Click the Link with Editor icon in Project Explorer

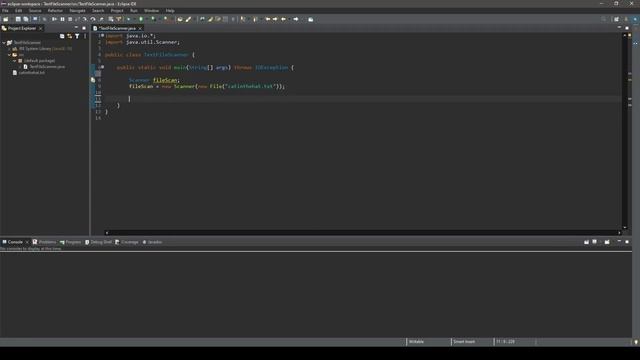pyautogui.click(x=70, y=36)
